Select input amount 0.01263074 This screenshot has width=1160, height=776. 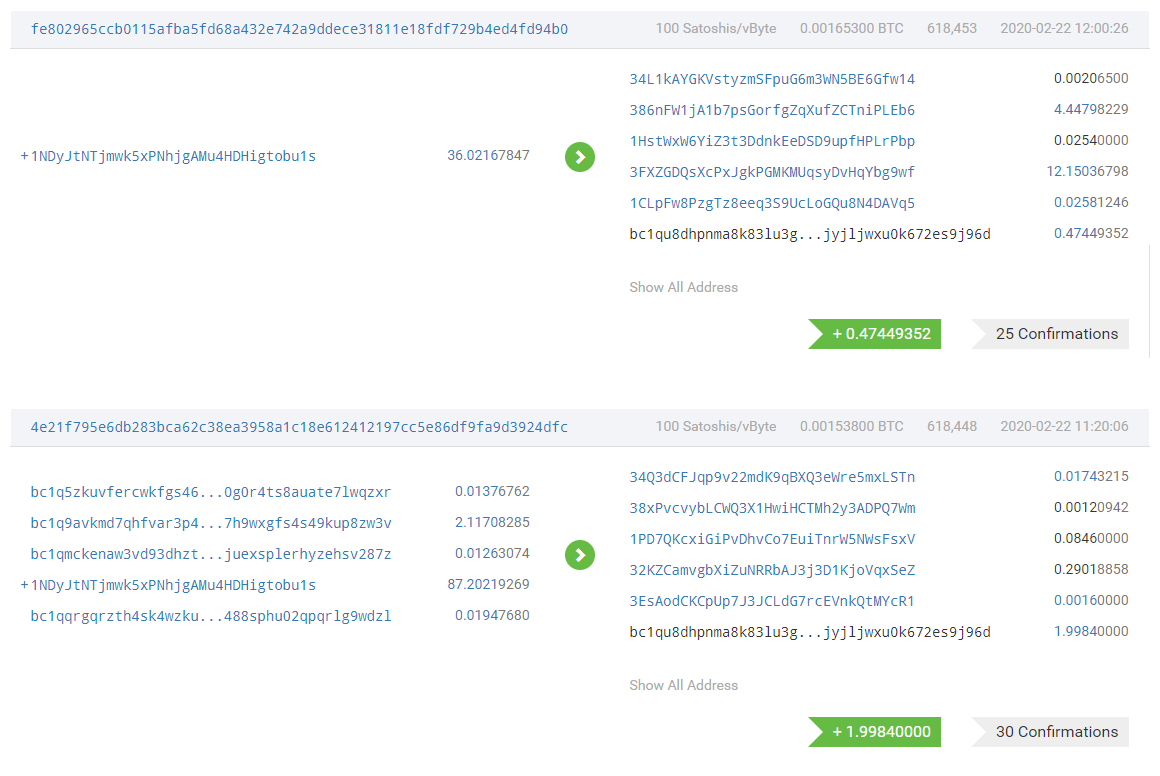tap(492, 553)
